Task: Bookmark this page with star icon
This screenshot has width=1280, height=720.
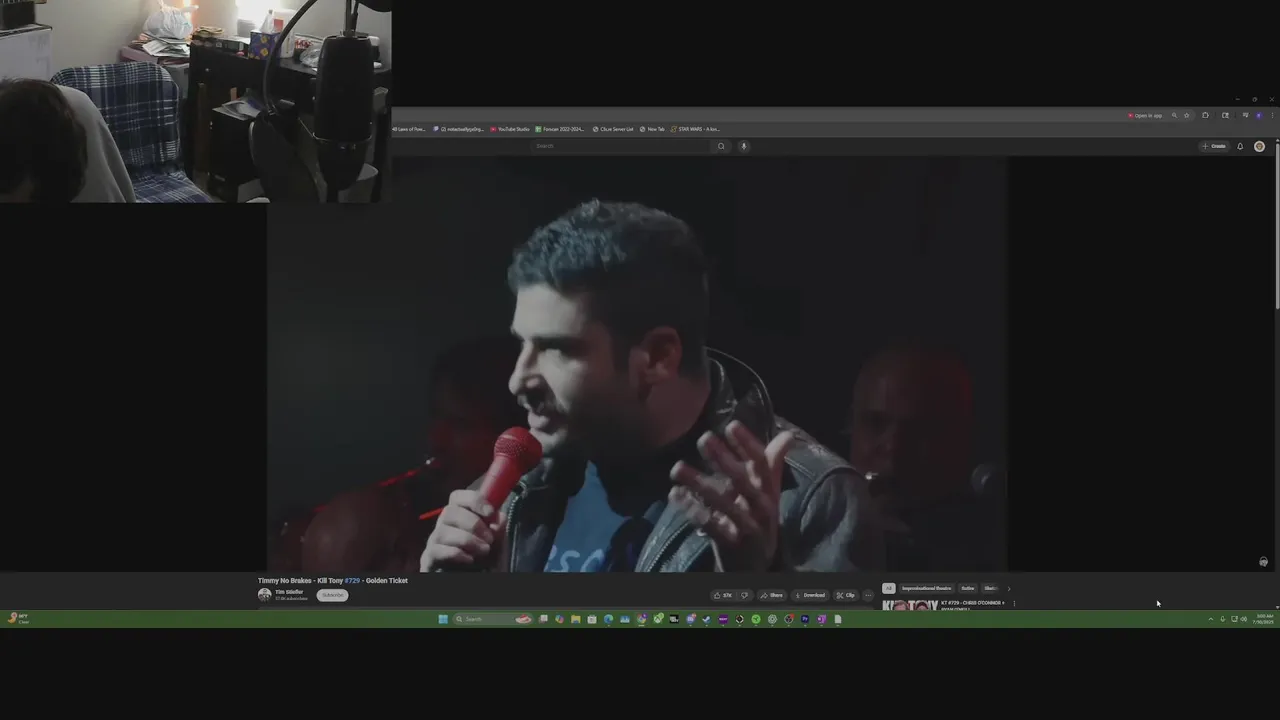Action: [1187, 115]
